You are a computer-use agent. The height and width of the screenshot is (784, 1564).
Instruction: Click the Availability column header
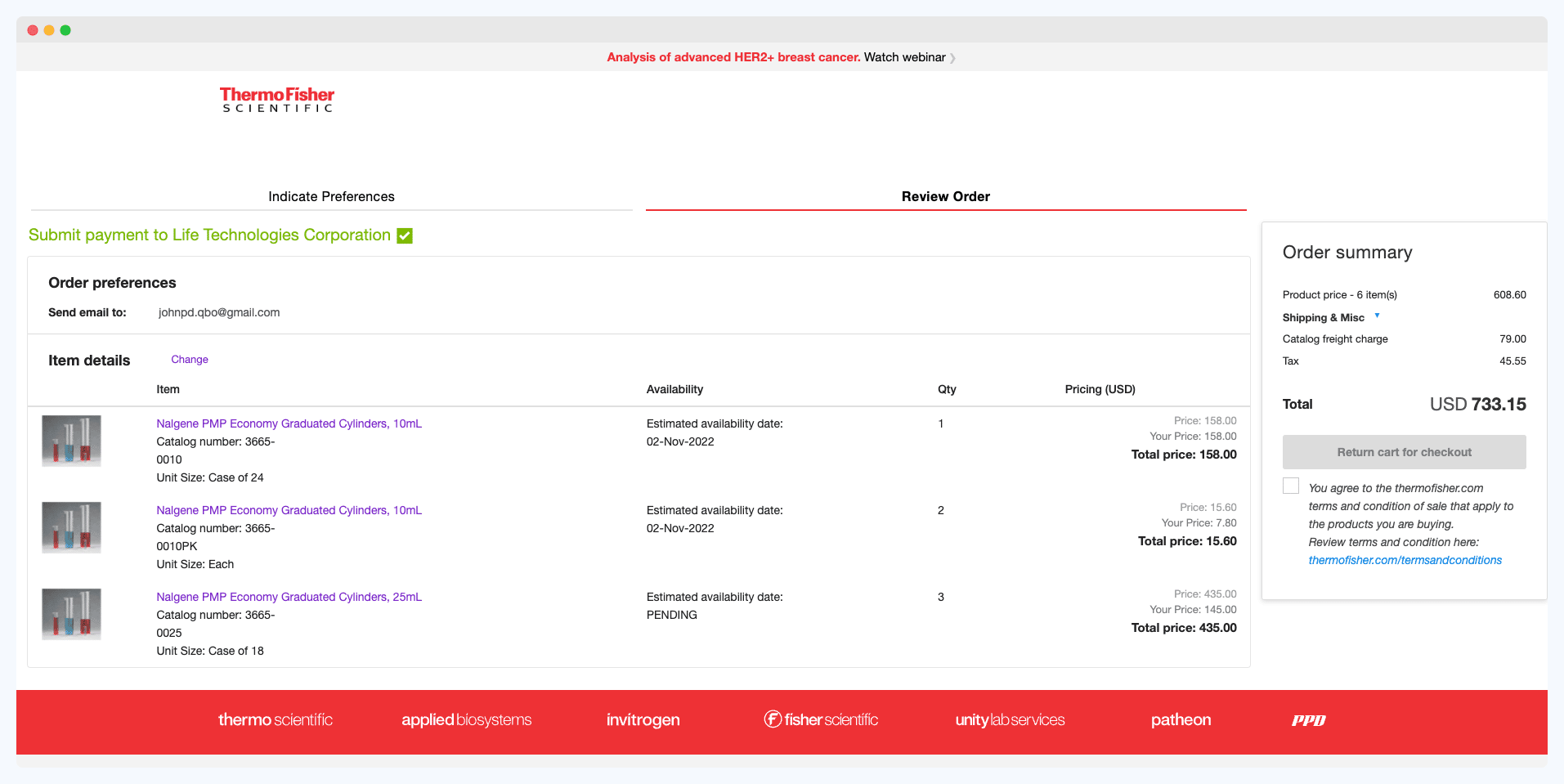[x=674, y=389]
